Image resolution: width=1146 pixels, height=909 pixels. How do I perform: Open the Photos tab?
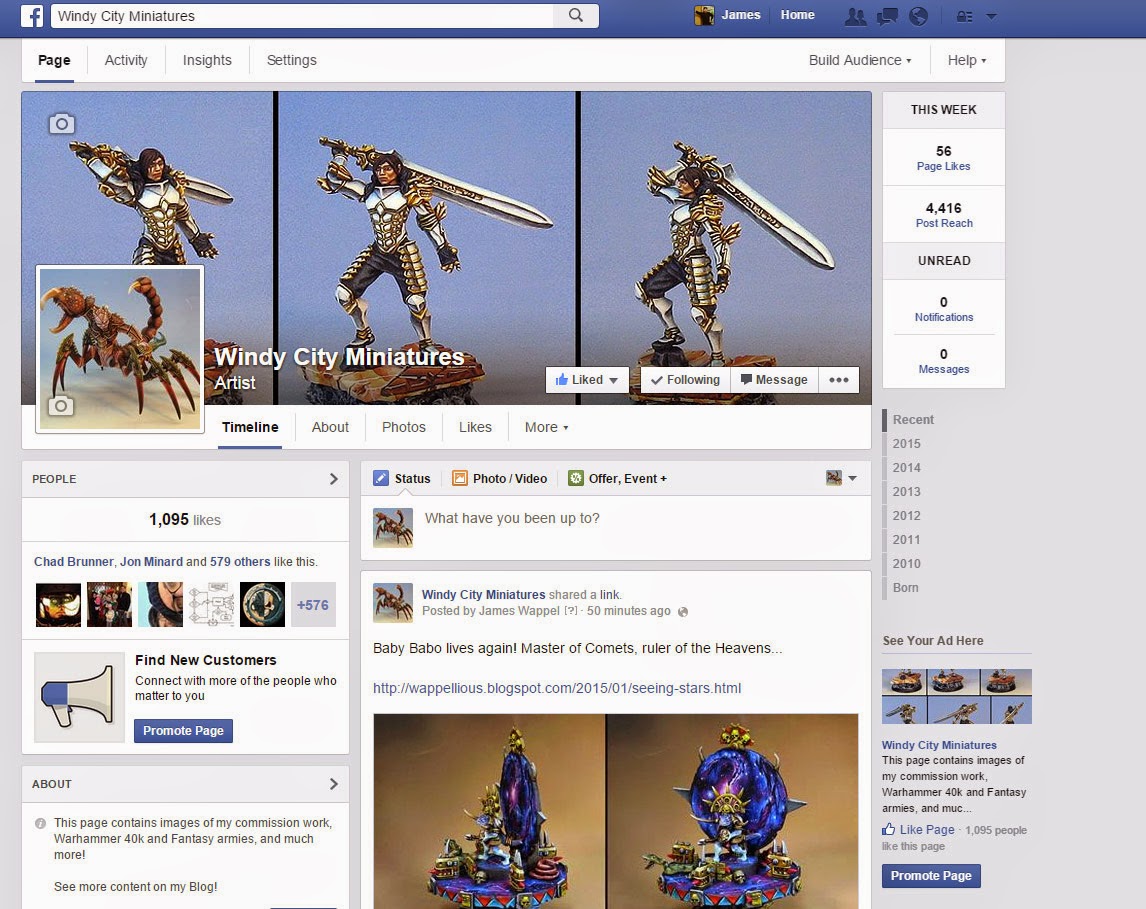click(403, 427)
